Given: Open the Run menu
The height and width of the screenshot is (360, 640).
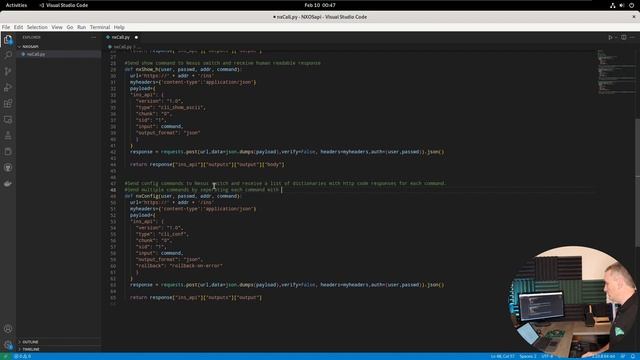Looking at the screenshot, I should click(82, 27).
